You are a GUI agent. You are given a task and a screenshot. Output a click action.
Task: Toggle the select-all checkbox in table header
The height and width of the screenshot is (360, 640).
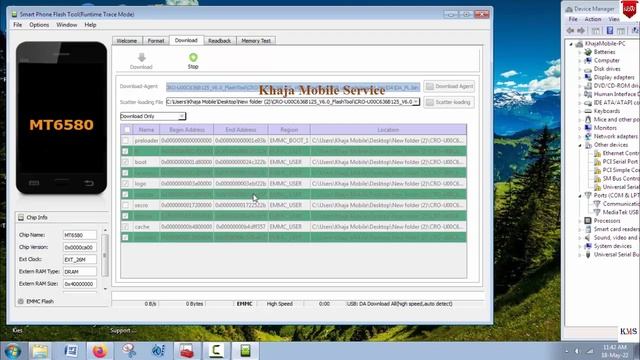pos(127,130)
